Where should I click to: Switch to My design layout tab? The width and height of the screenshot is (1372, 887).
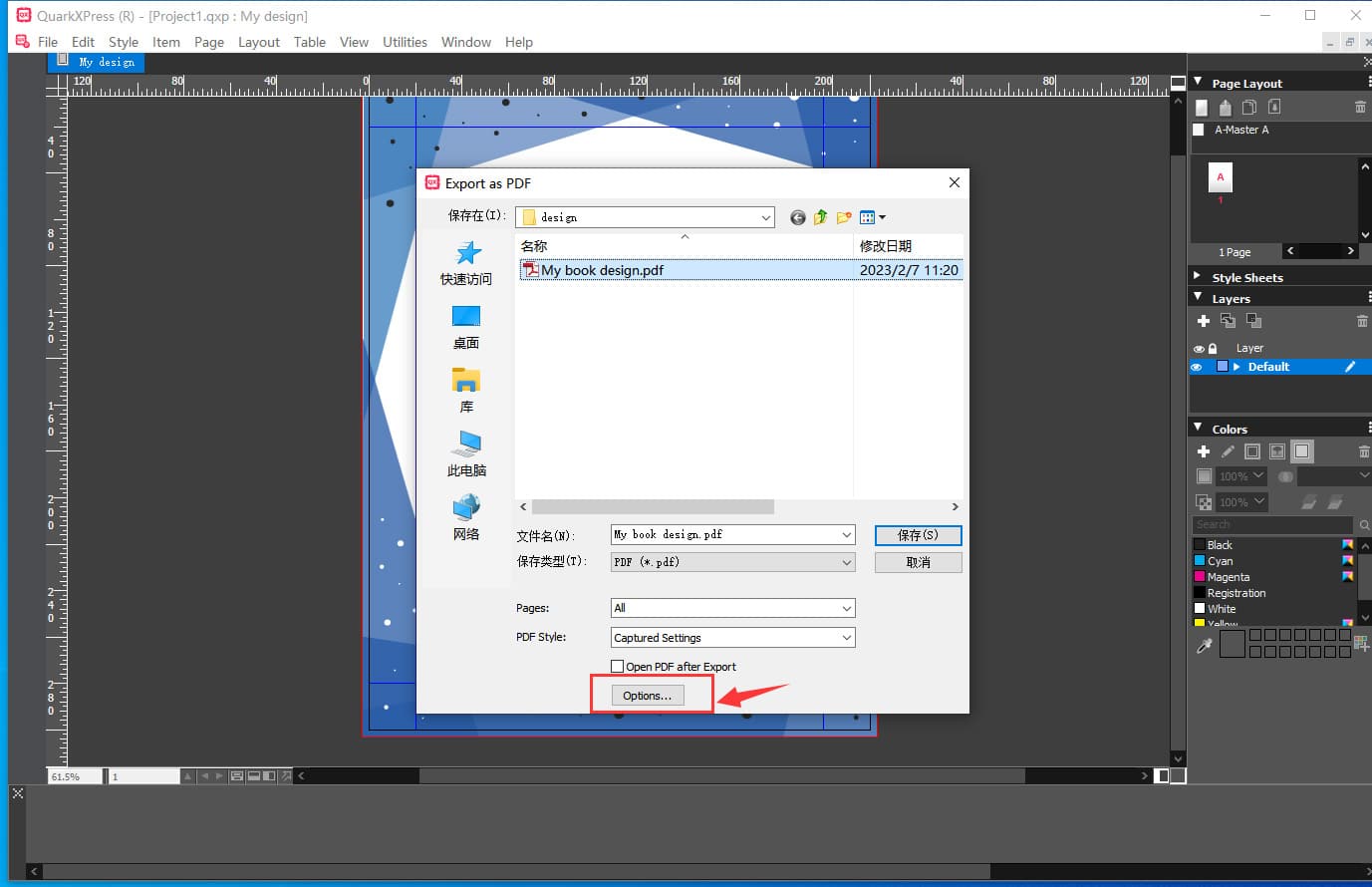[x=97, y=62]
